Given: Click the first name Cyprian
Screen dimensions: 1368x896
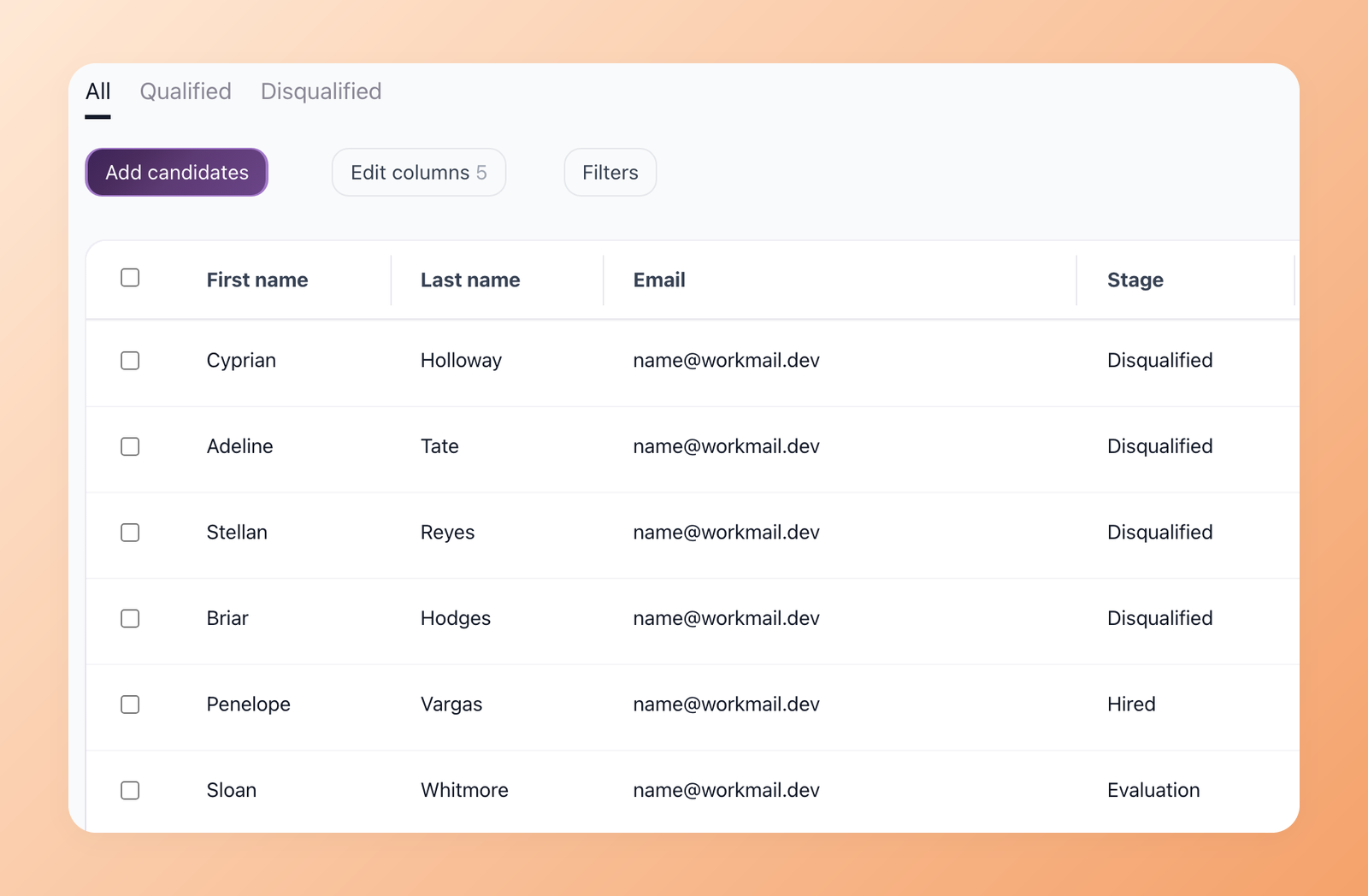Looking at the screenshot, I should [241, 361].
